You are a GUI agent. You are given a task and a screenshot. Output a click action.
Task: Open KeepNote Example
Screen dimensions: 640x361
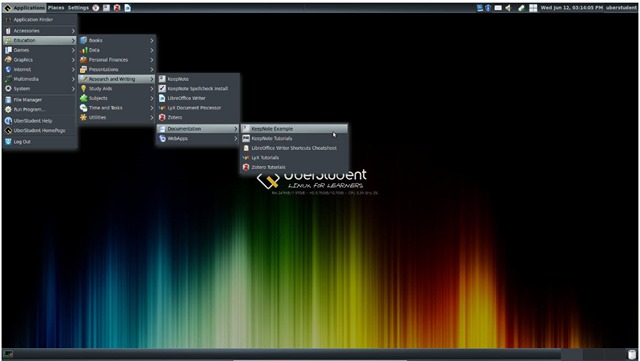click(x=294, y=129)
